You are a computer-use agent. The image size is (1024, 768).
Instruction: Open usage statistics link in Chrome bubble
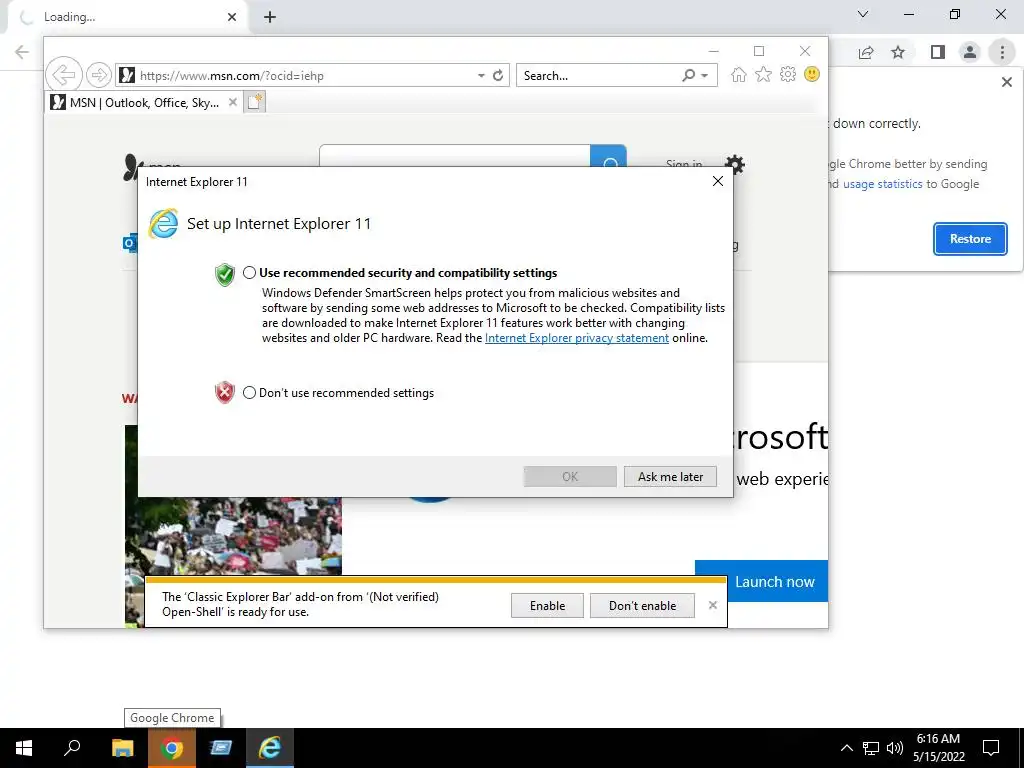(882, 184)
